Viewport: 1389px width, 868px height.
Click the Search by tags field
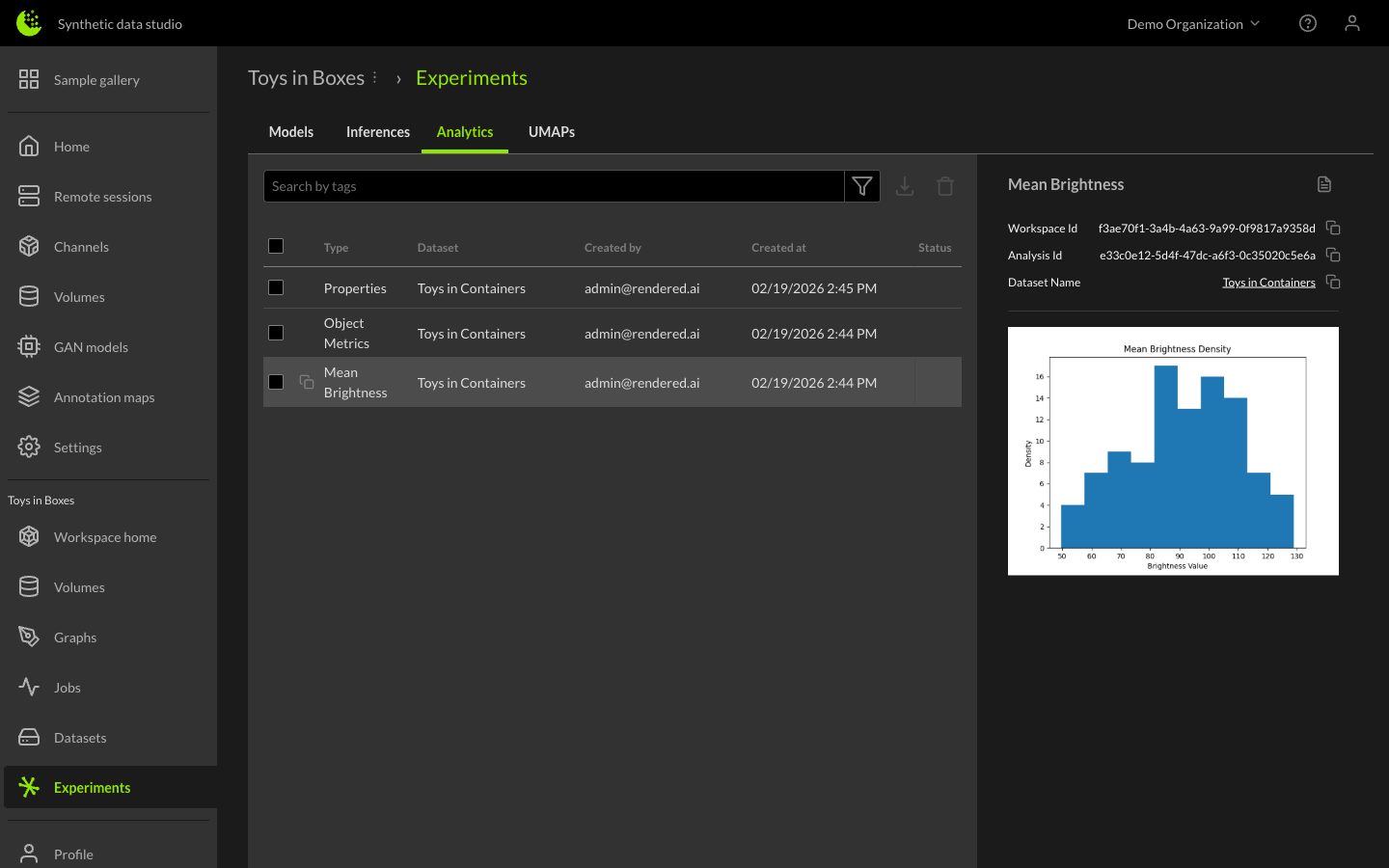(x=554, y=186)
